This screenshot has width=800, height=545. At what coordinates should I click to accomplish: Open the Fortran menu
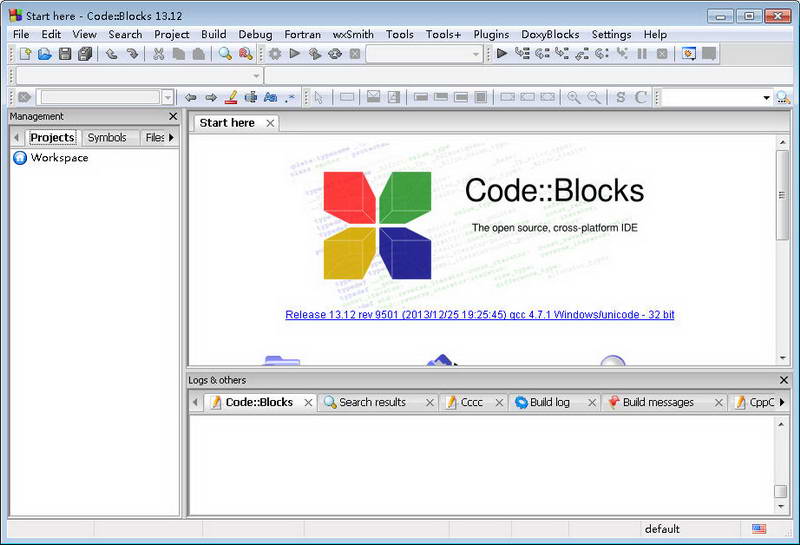point(303,34)
